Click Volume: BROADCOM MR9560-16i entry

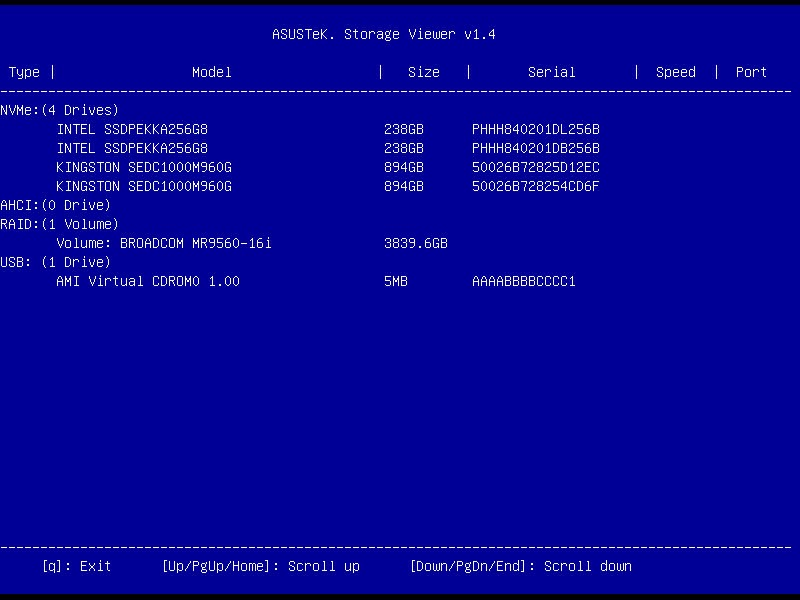point(164,243)
